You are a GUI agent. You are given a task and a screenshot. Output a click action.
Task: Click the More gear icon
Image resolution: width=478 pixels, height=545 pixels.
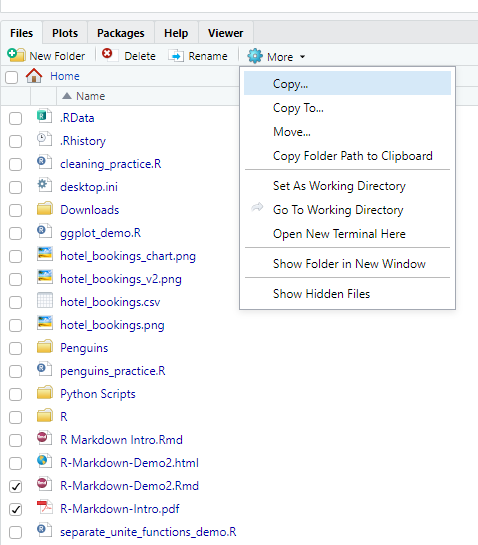pos(255,56)
